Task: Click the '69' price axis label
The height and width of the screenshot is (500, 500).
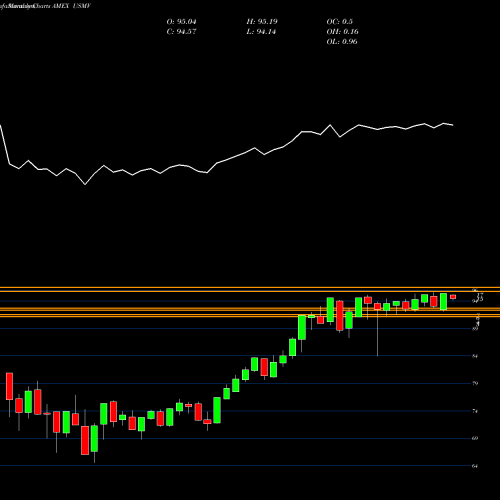Action: click(x=475, y=438)
